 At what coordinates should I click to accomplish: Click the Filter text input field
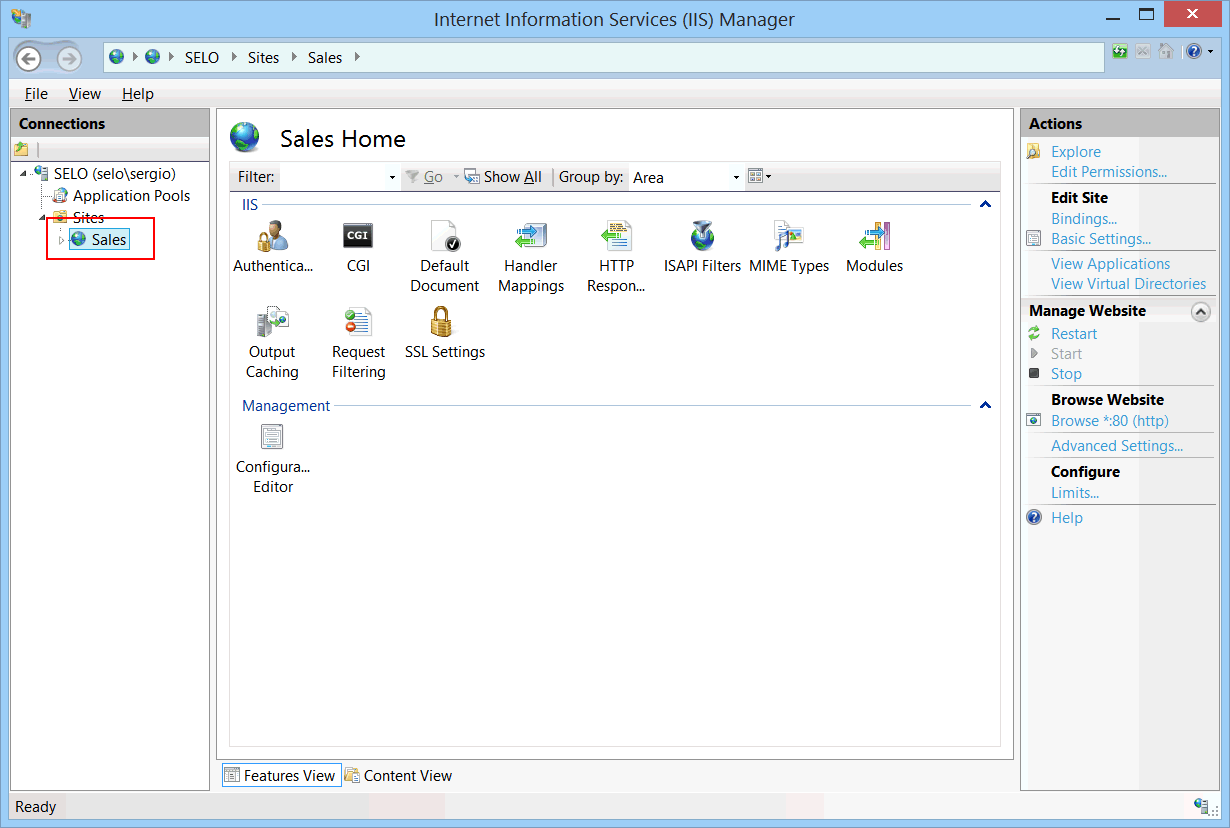point(332,177)
